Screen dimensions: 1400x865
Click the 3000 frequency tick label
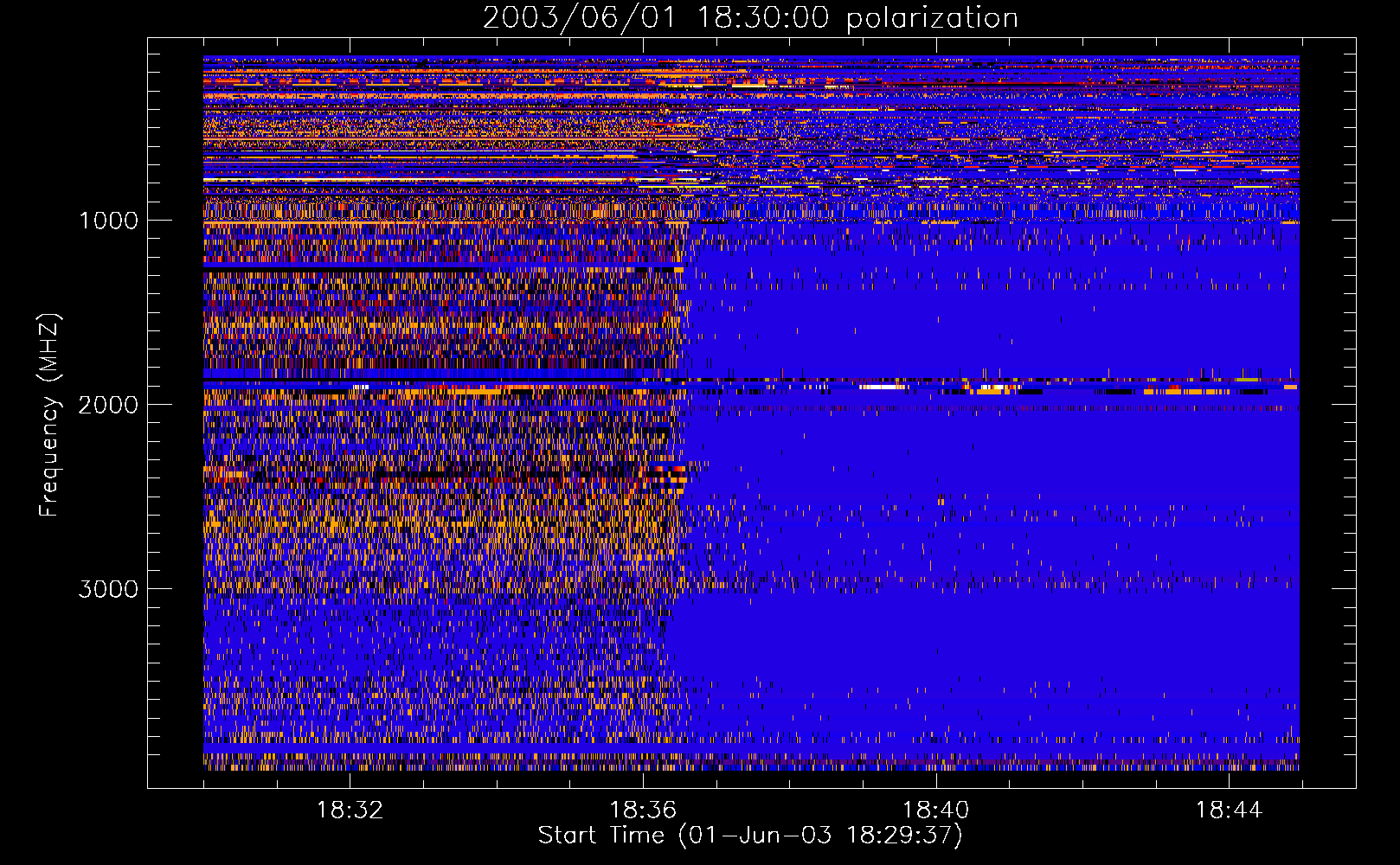(x=108, y=589)
